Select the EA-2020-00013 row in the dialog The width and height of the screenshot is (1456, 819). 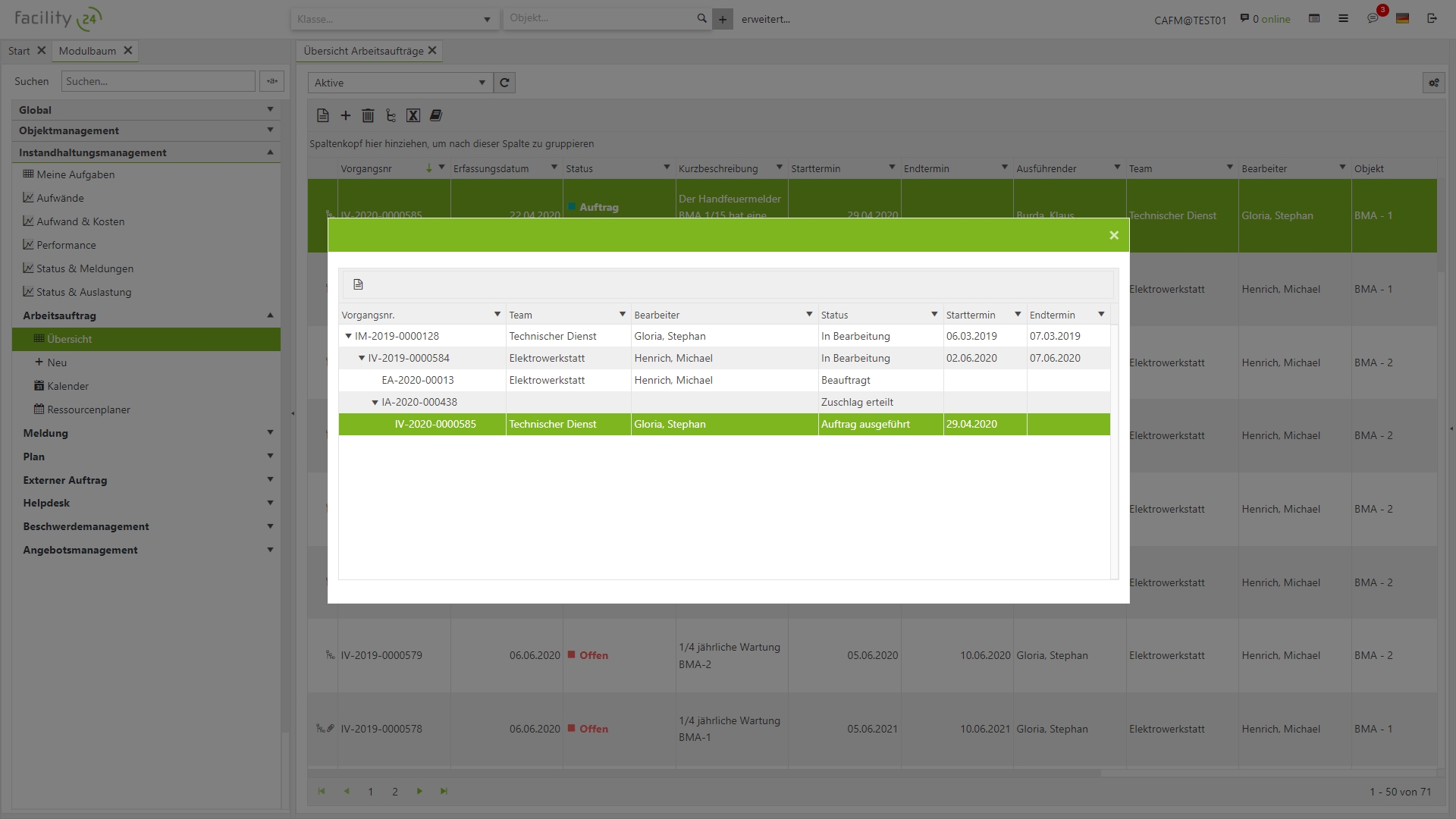tap(418, 380)
